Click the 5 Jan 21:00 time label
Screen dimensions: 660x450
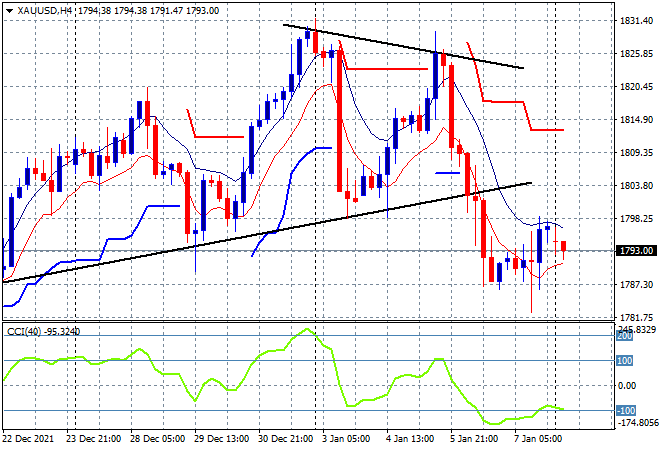[x=474, y=439]
